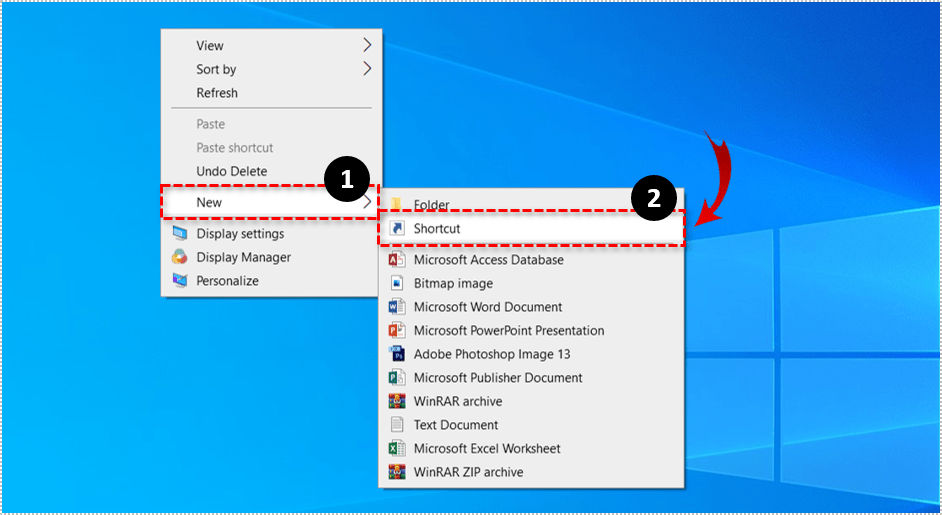The image size is (942, 515).
Task: Click the Display settings monitor icon
Action: click(180, 234)
